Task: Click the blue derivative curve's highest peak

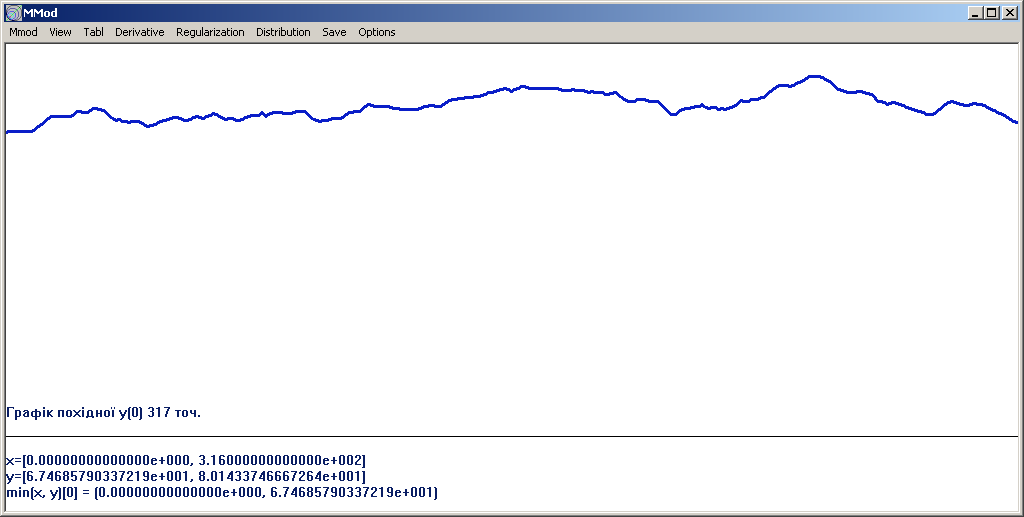Action: tap(815, 76)
